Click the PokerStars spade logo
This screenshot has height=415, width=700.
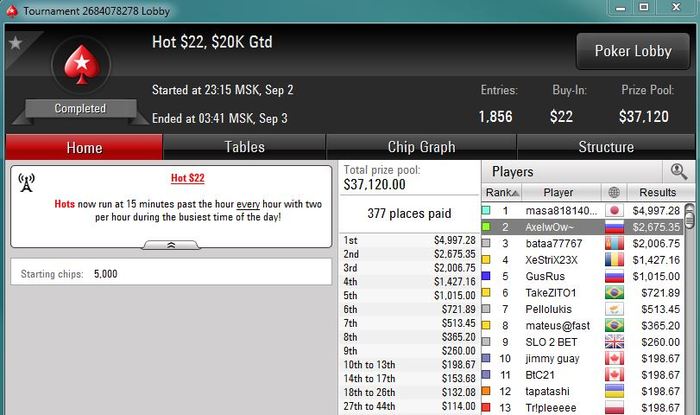[x=81, y=64]
